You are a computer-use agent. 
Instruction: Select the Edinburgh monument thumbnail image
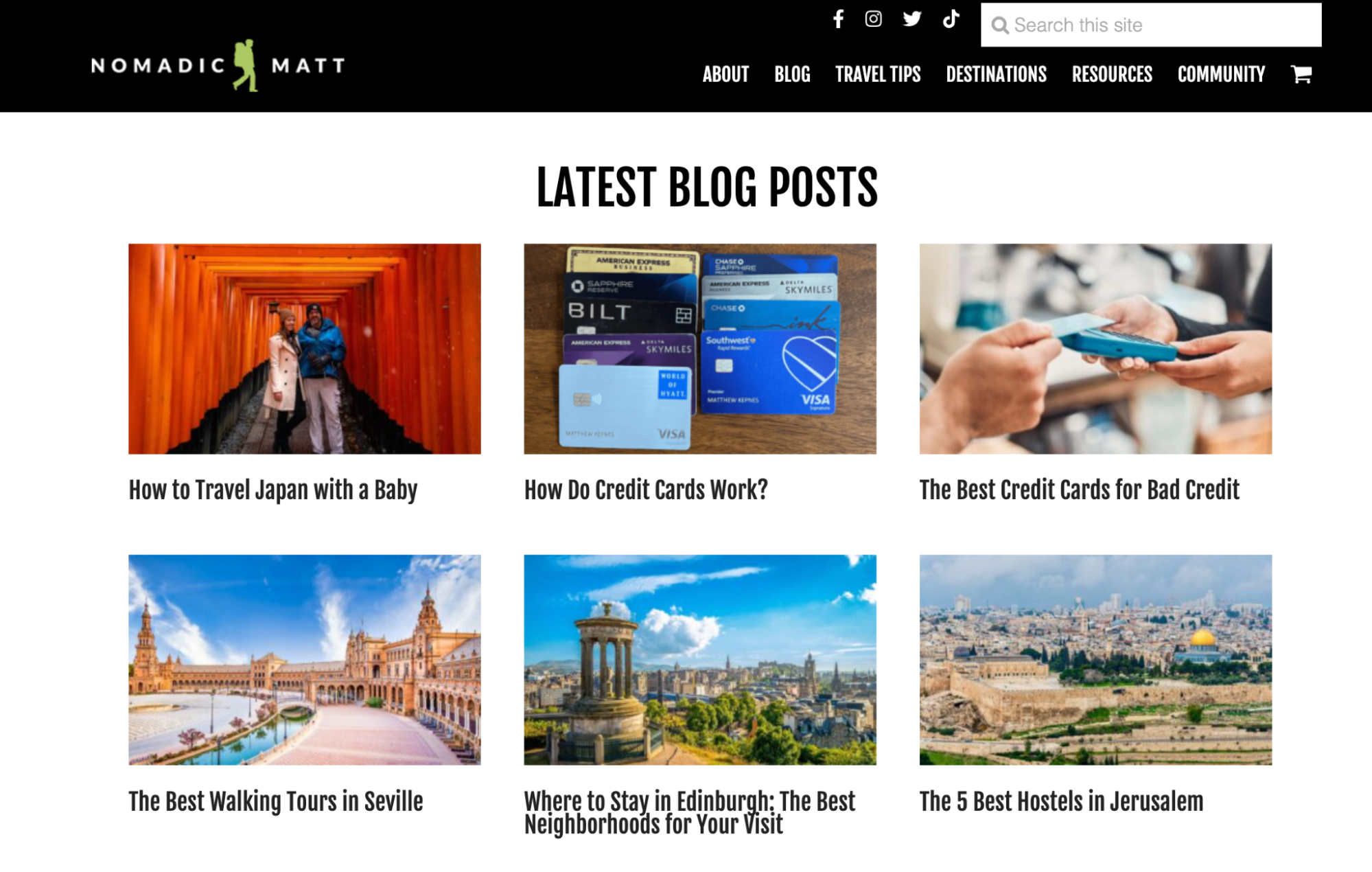coord(700,660)
